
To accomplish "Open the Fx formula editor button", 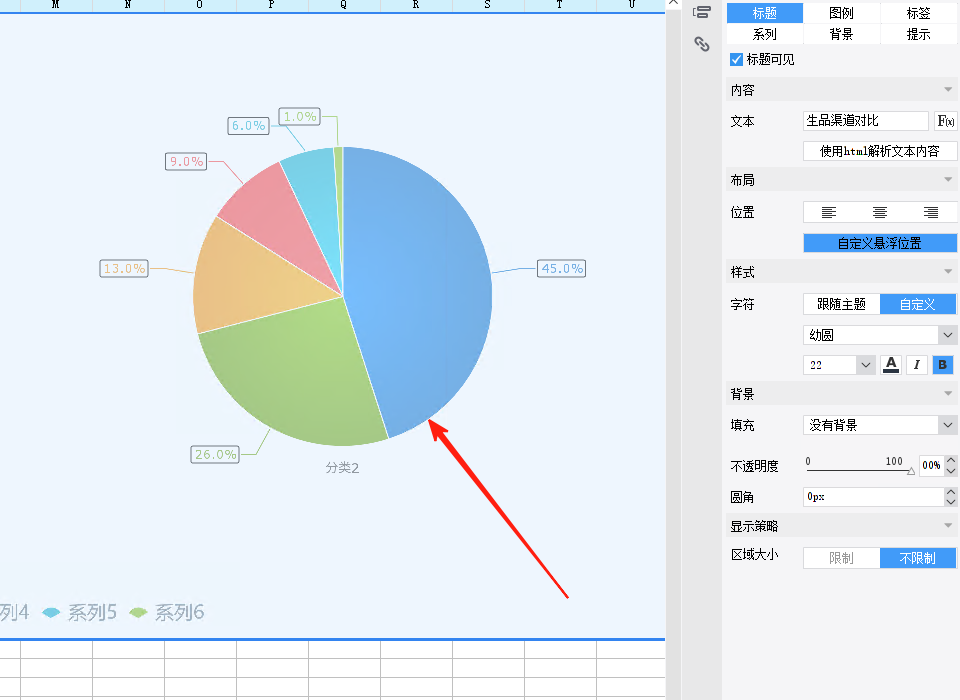I will (945, 121).
